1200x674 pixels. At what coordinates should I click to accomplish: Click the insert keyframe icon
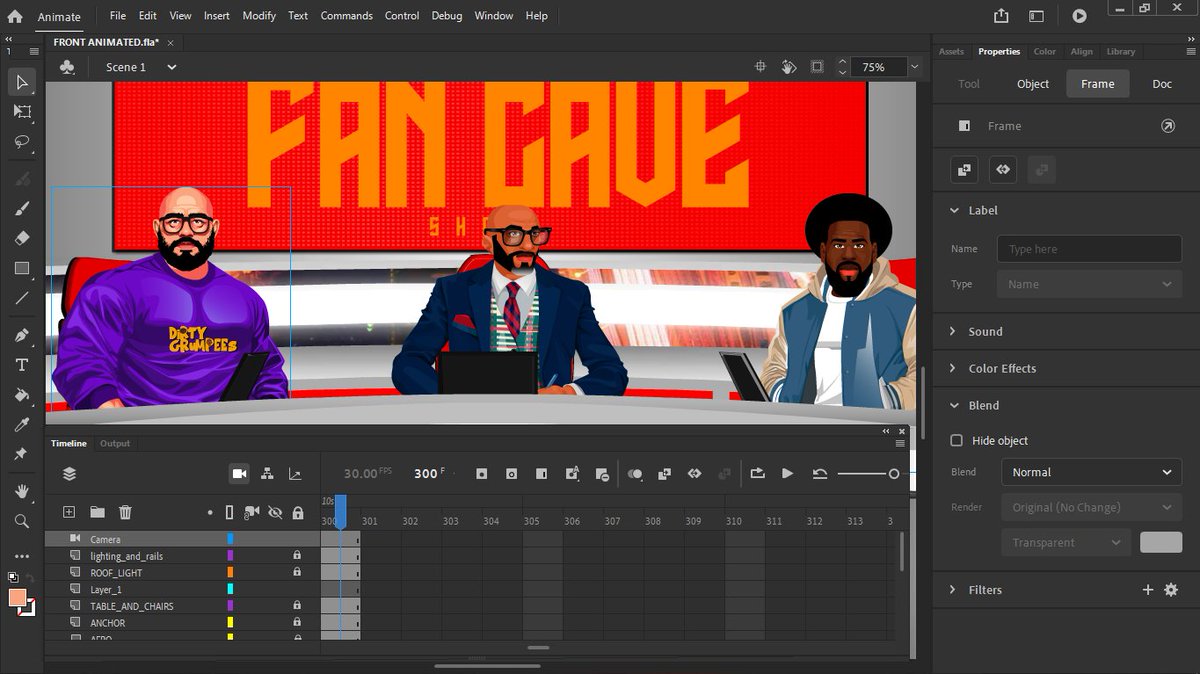[481, 474]
